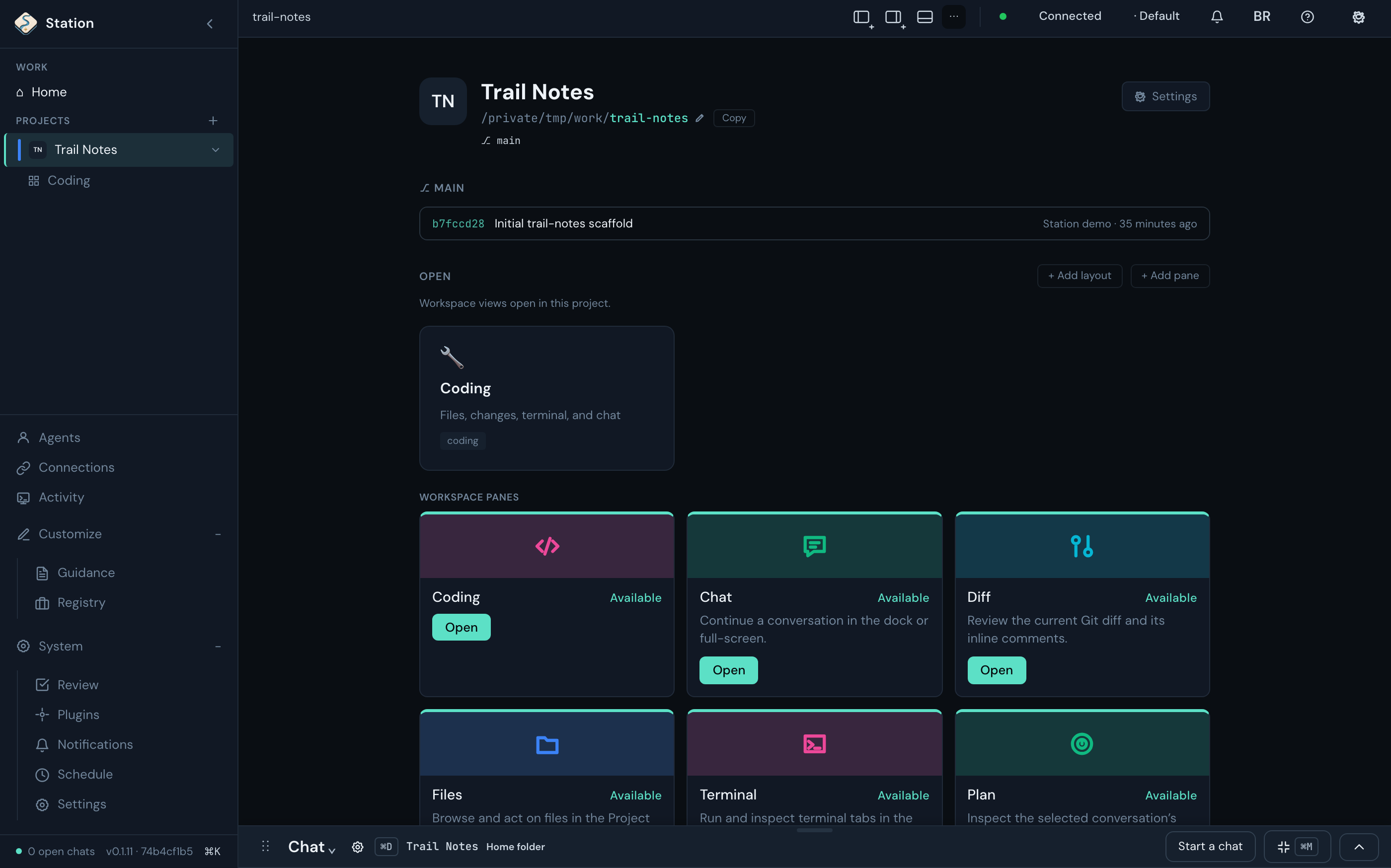Add right panel layout icon in top bar
This screenshot has width=1391, height=868.
pos(893,18)
